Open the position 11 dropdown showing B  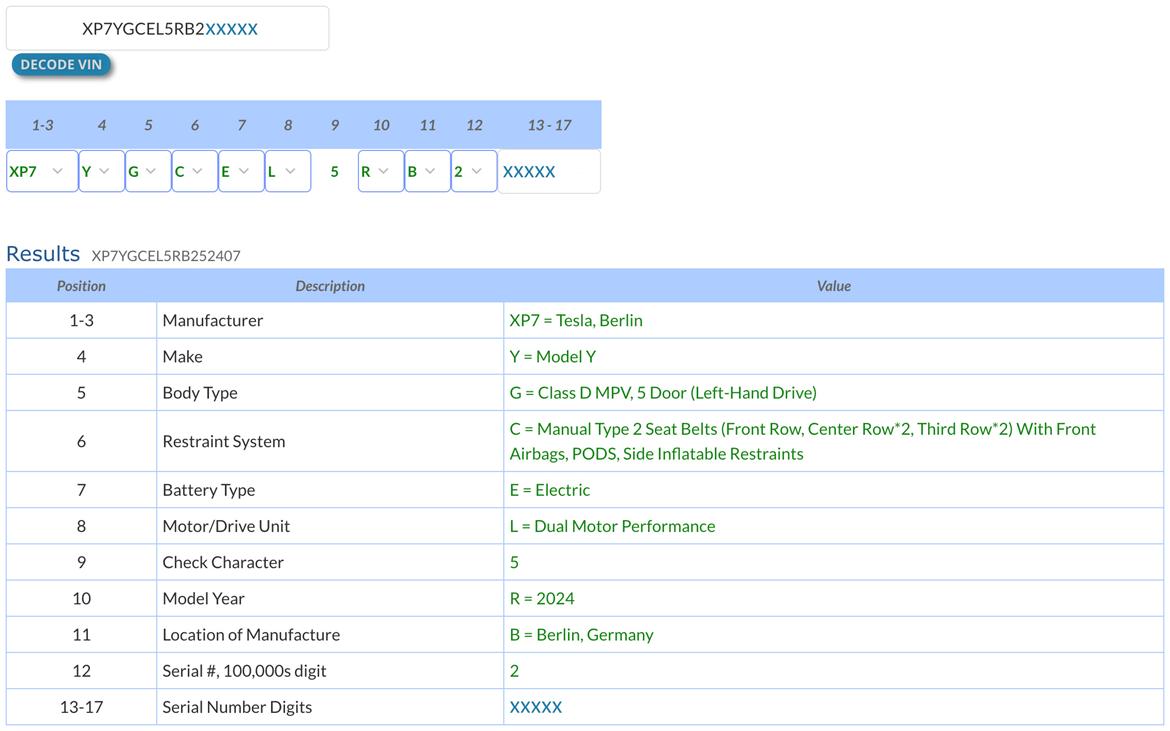(x=428, y=171)
